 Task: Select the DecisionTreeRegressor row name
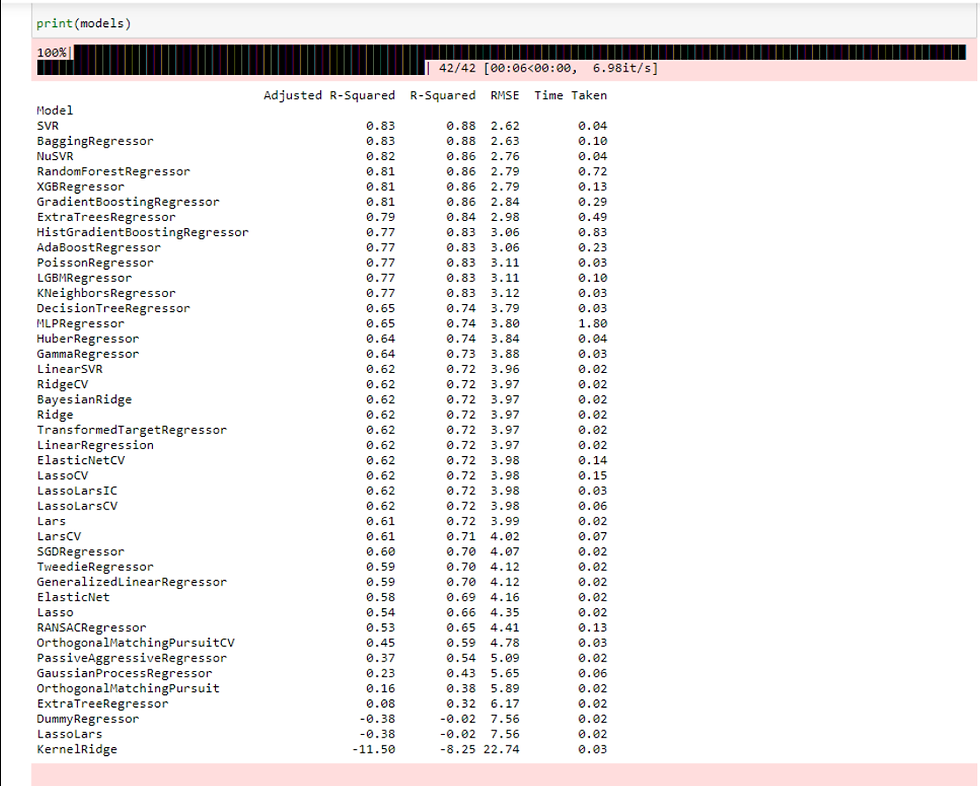(x=113, y=308)
